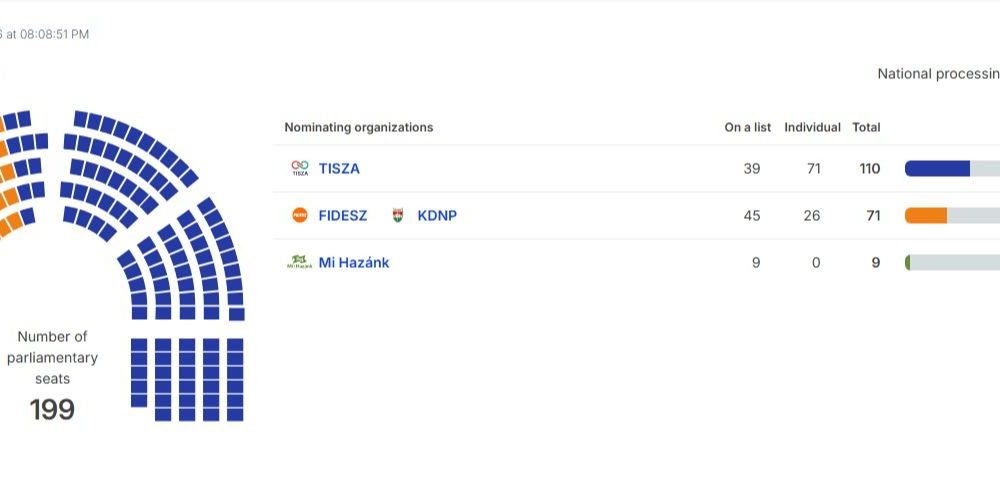This screenshot has width=1000, height=504.
Task: Click FIDESZ-KDNP's list seat count of 45
Action: pyautogui.click(x=752, y=216)
